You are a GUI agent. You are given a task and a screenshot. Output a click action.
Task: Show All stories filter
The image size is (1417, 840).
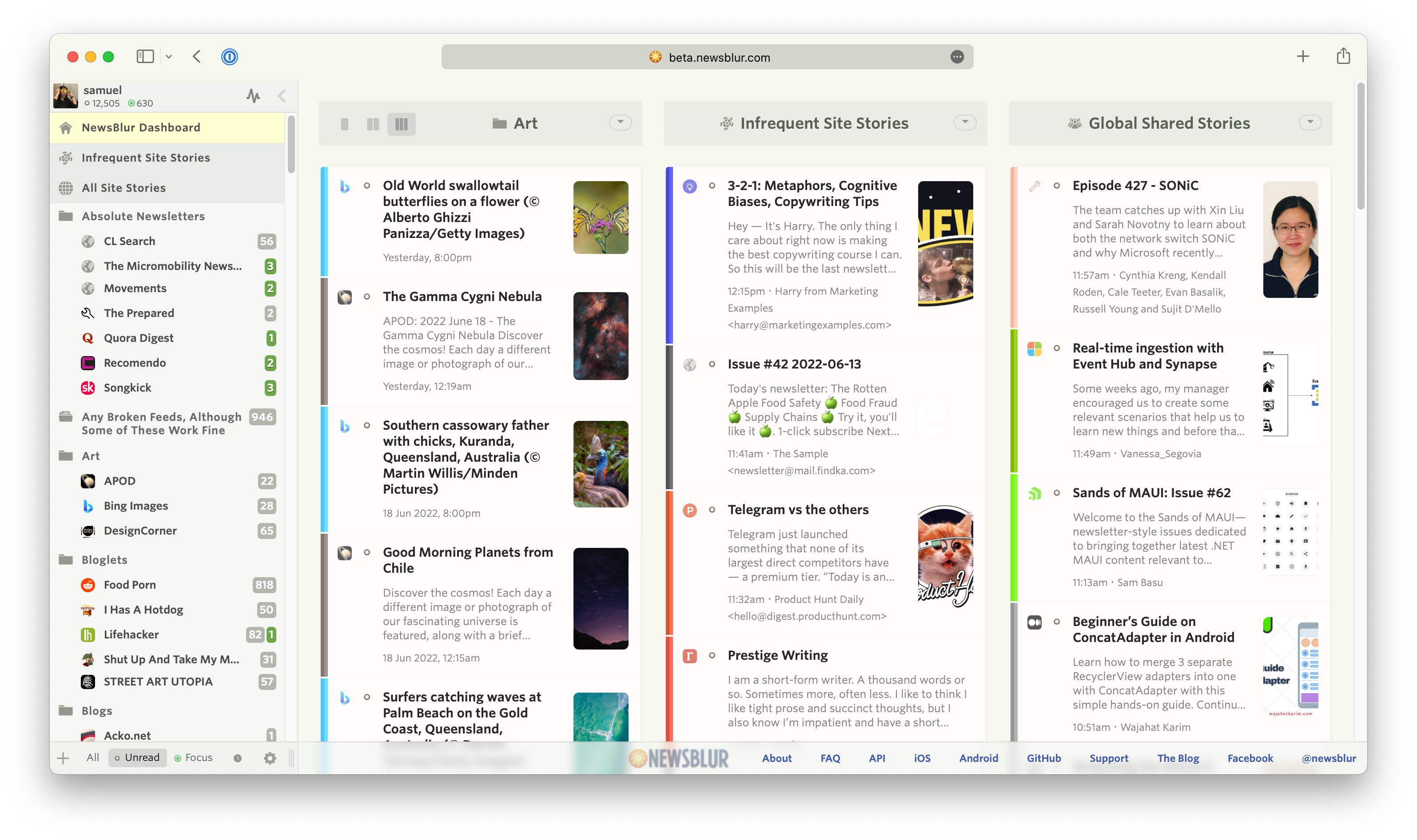93,757
